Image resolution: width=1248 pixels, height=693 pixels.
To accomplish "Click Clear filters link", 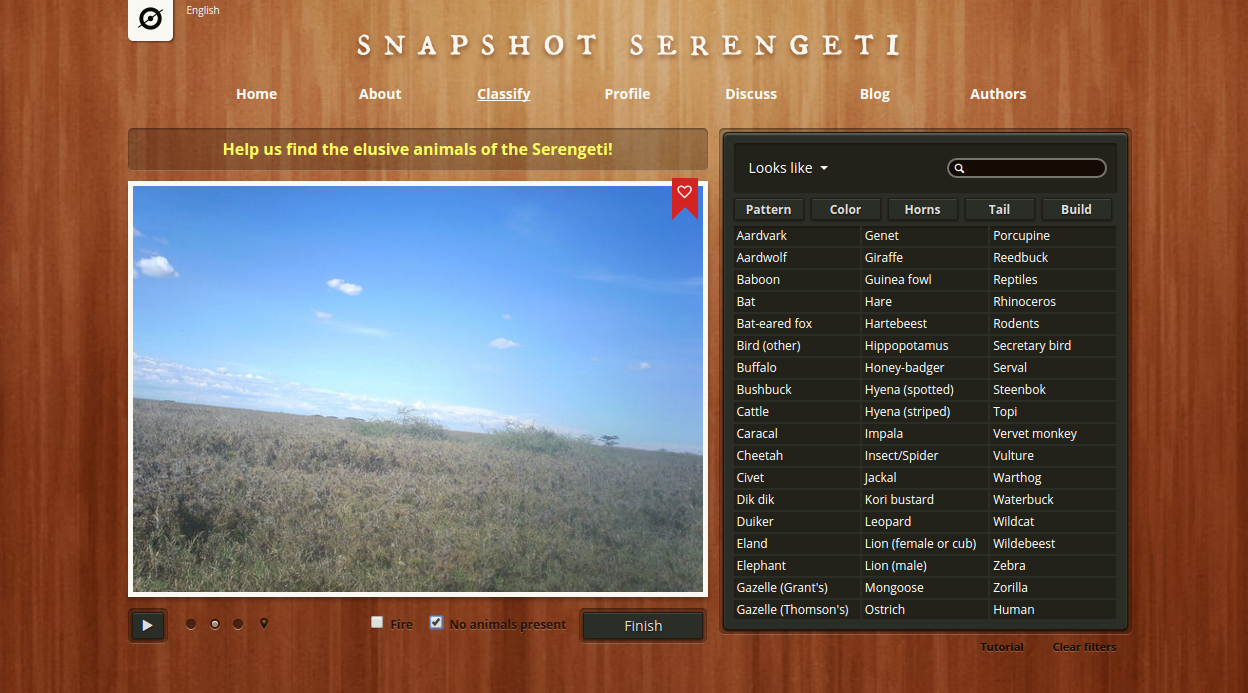I will [1084, 647].
